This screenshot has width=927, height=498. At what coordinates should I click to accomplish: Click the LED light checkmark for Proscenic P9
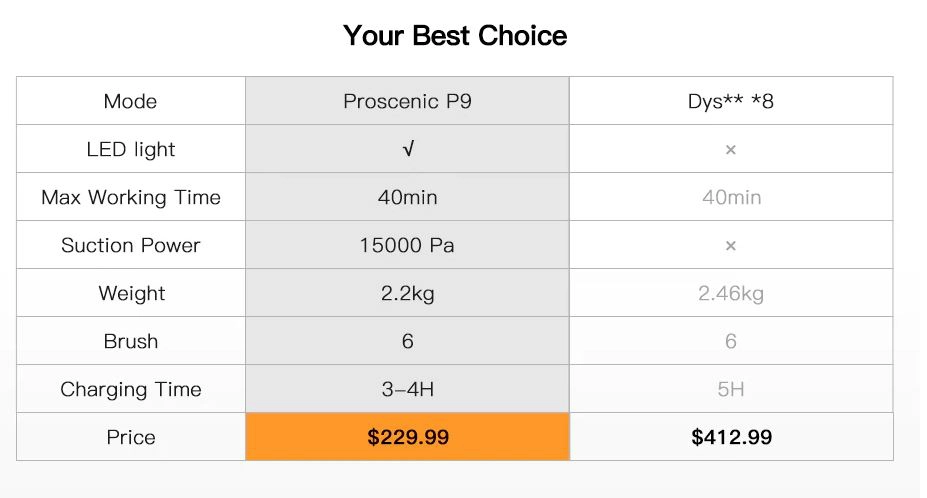coord(407,149)
